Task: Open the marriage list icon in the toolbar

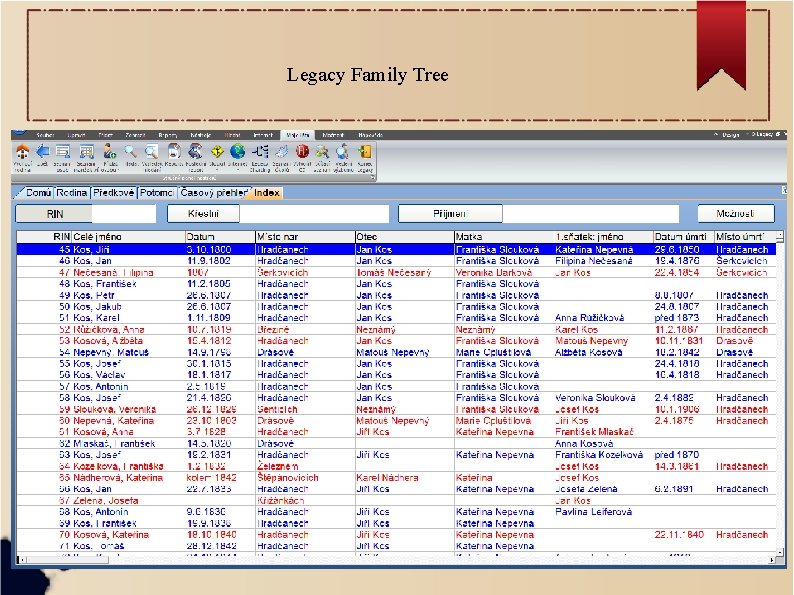Action: click(x=87, y=151)
